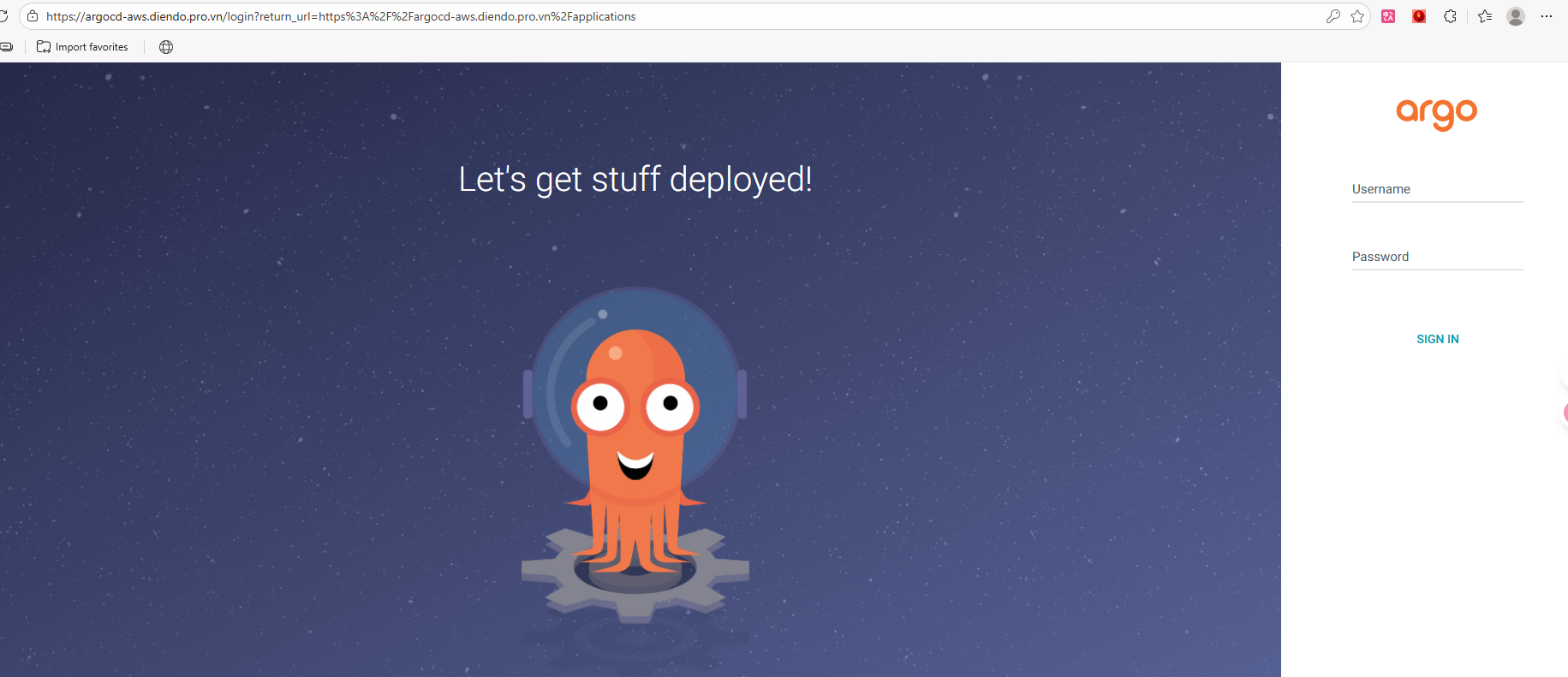Click the argocd-aws URL address bar

pos(599,16)
